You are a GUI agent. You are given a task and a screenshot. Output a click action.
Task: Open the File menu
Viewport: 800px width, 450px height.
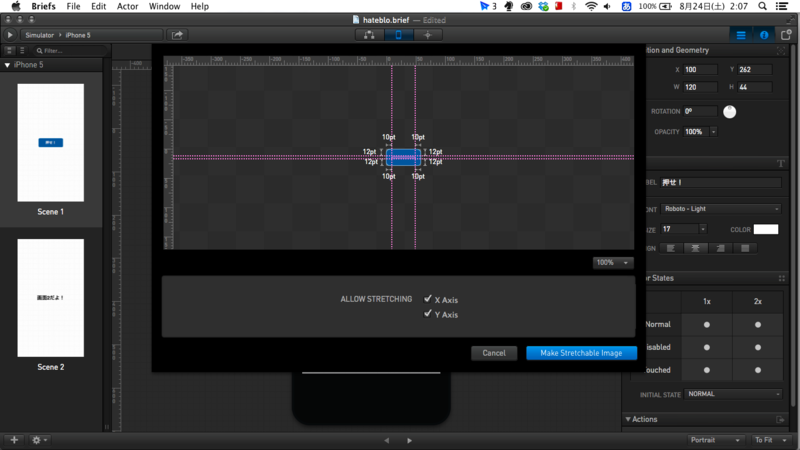pos(73,7)
